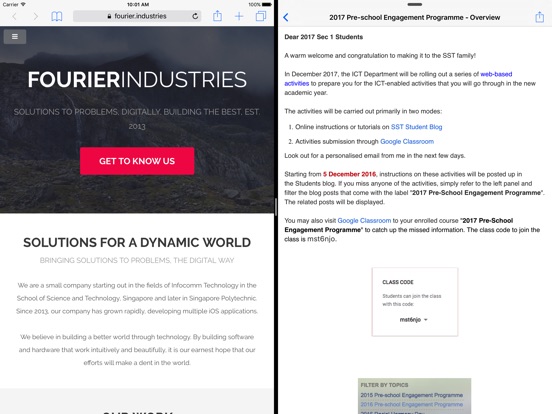The height and width of the screenshot is (414, 552).
Task: Tap Safari's back arrow
Action: pos(14,16)
